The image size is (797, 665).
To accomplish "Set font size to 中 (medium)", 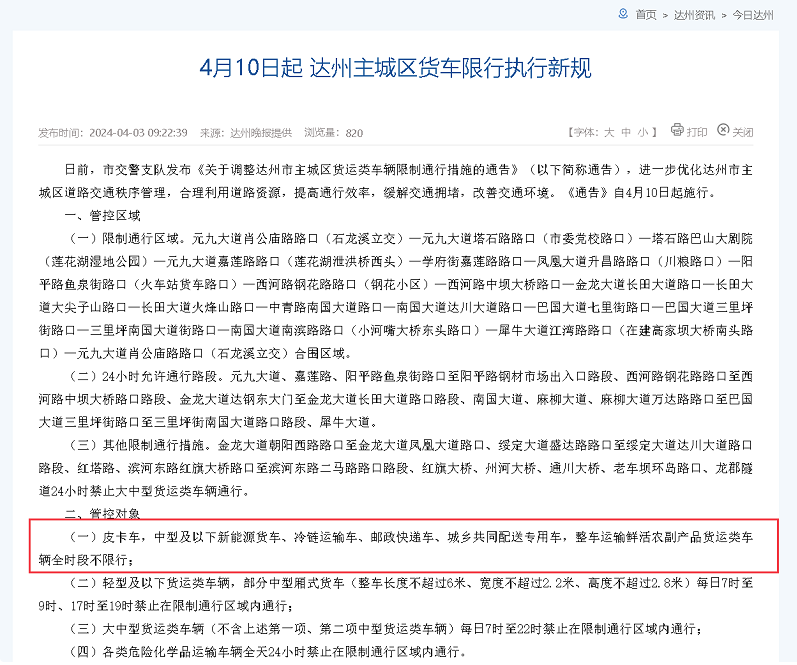I will [626, 132].
